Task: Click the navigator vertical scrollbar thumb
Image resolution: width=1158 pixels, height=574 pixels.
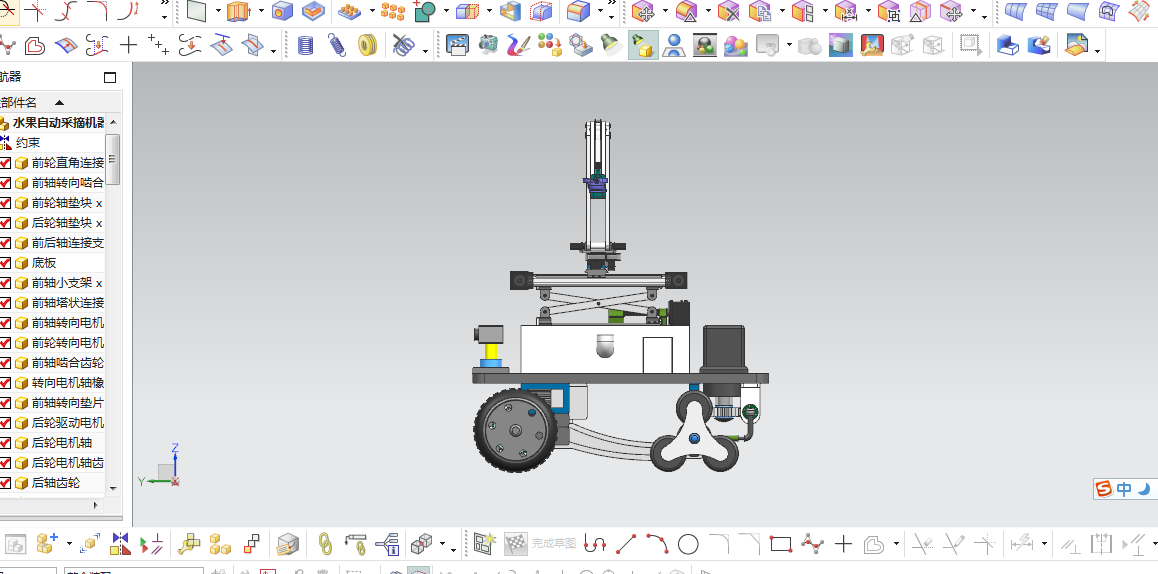Action: click(113, 159)
